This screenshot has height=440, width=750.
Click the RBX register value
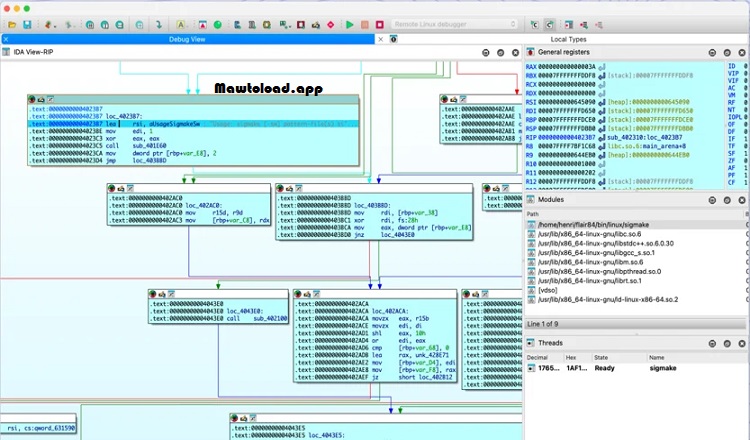tap(567, 76)
